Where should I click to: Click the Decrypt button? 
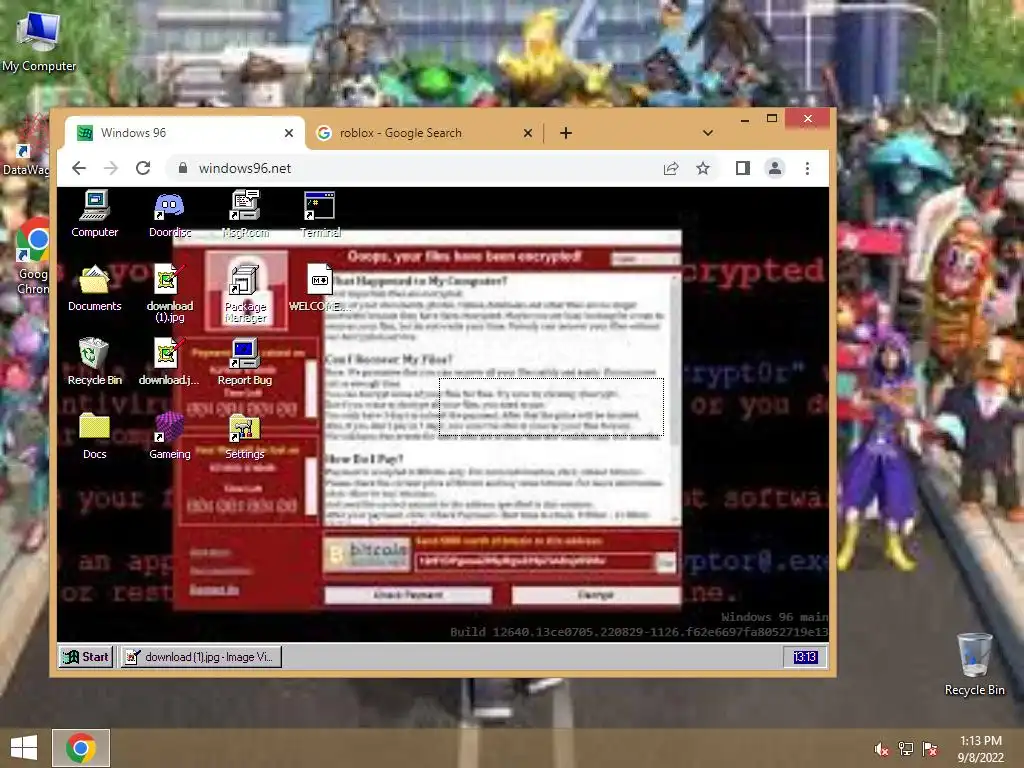pyautogui.click(x=596, y=595)
